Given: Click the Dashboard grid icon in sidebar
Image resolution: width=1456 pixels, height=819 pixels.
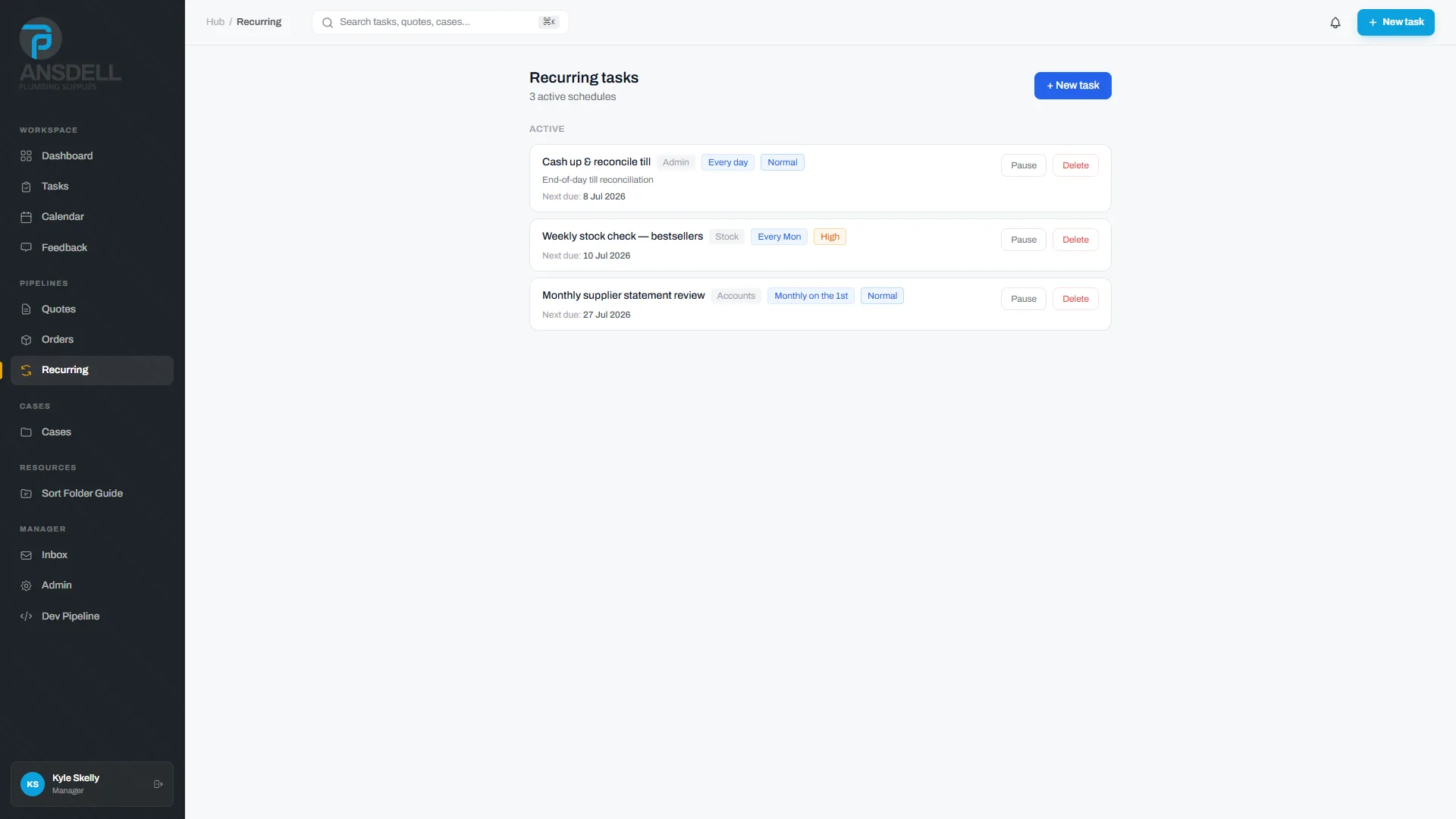Looking at the screenshot, I should (26, 156).
